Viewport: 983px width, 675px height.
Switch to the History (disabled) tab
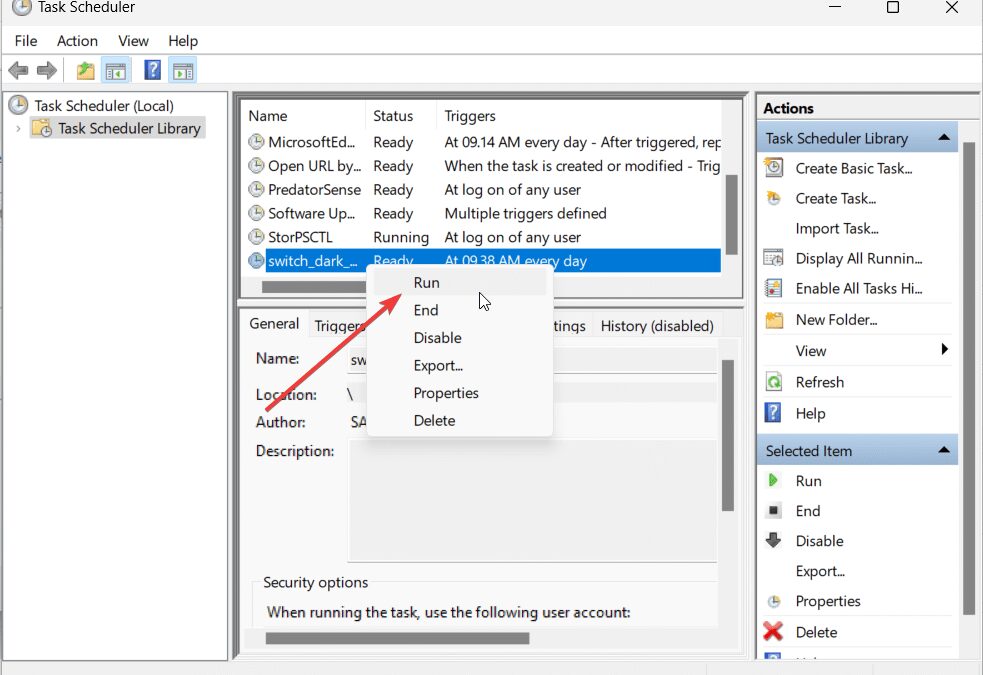[x=656, y=325]
